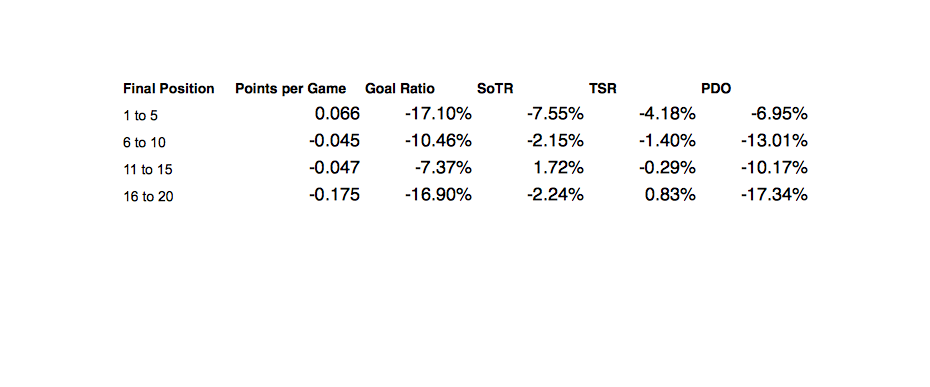Select the 0.83% TSR cell

click(669, 194)
